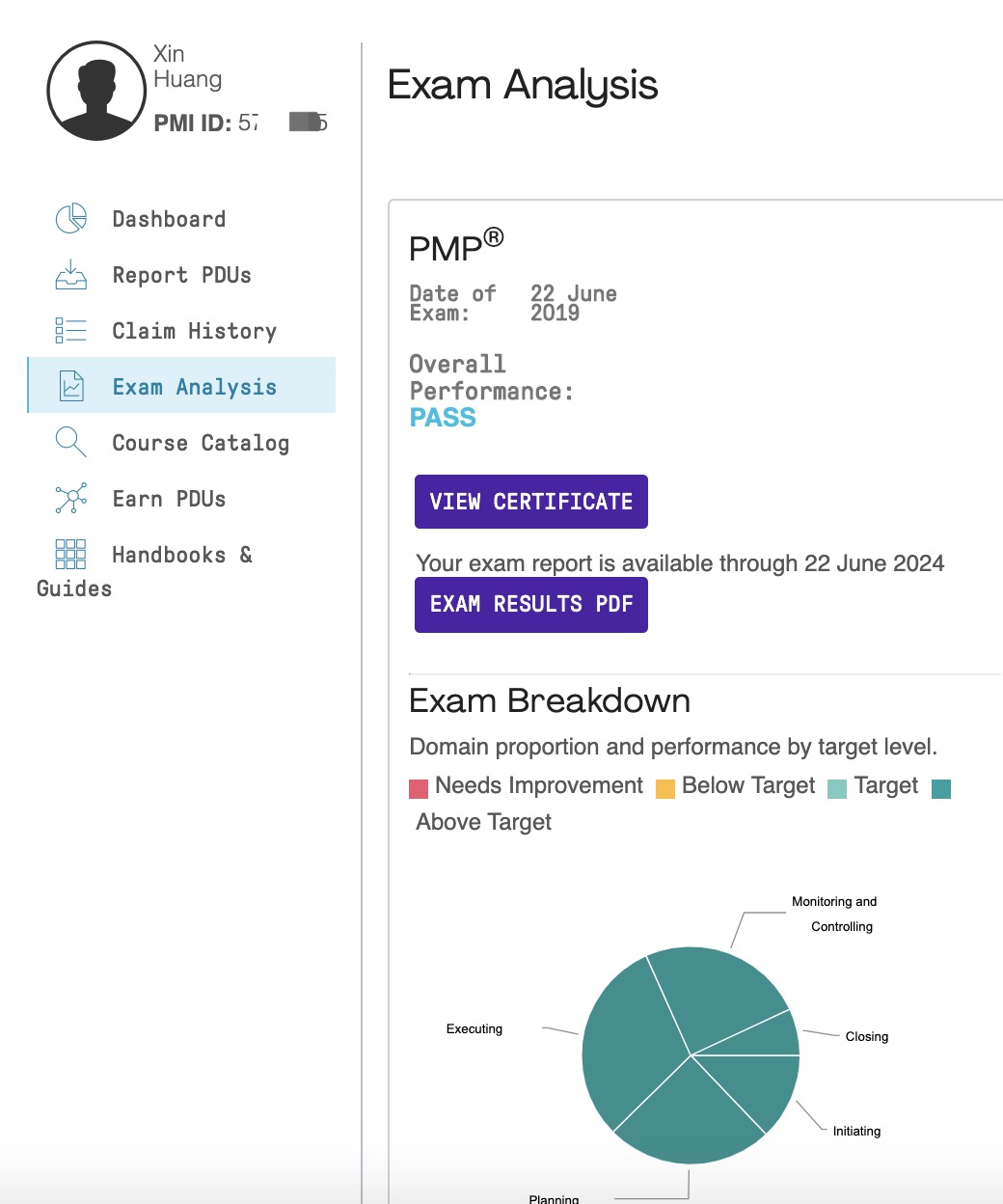Click the user profile avatar
This screenshot has height=1204, width=1003.
96,91
